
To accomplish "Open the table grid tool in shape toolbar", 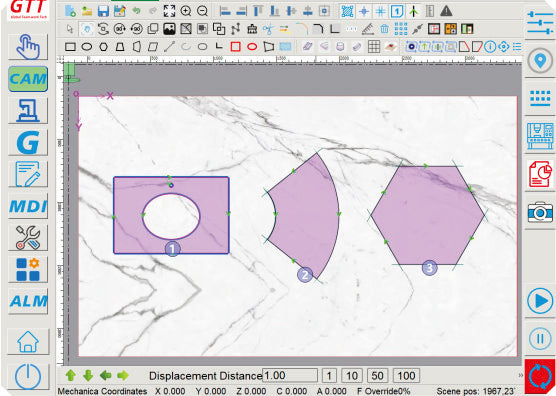I will click(x=374, y=46).
